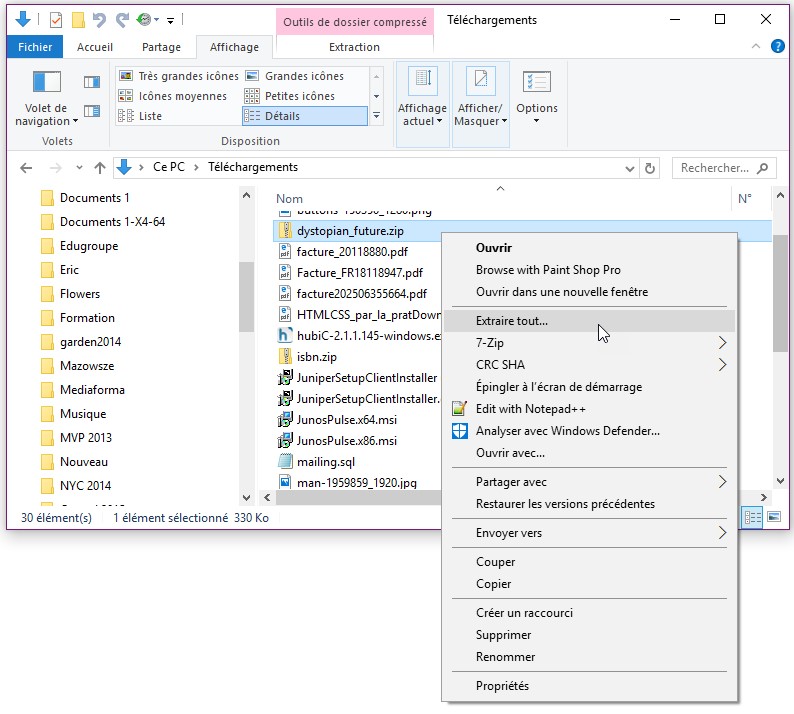Click Téléchargements in the address breadcrumb
Image resolution: width=794 pixels, height=714 pixels.
(253, 168)
